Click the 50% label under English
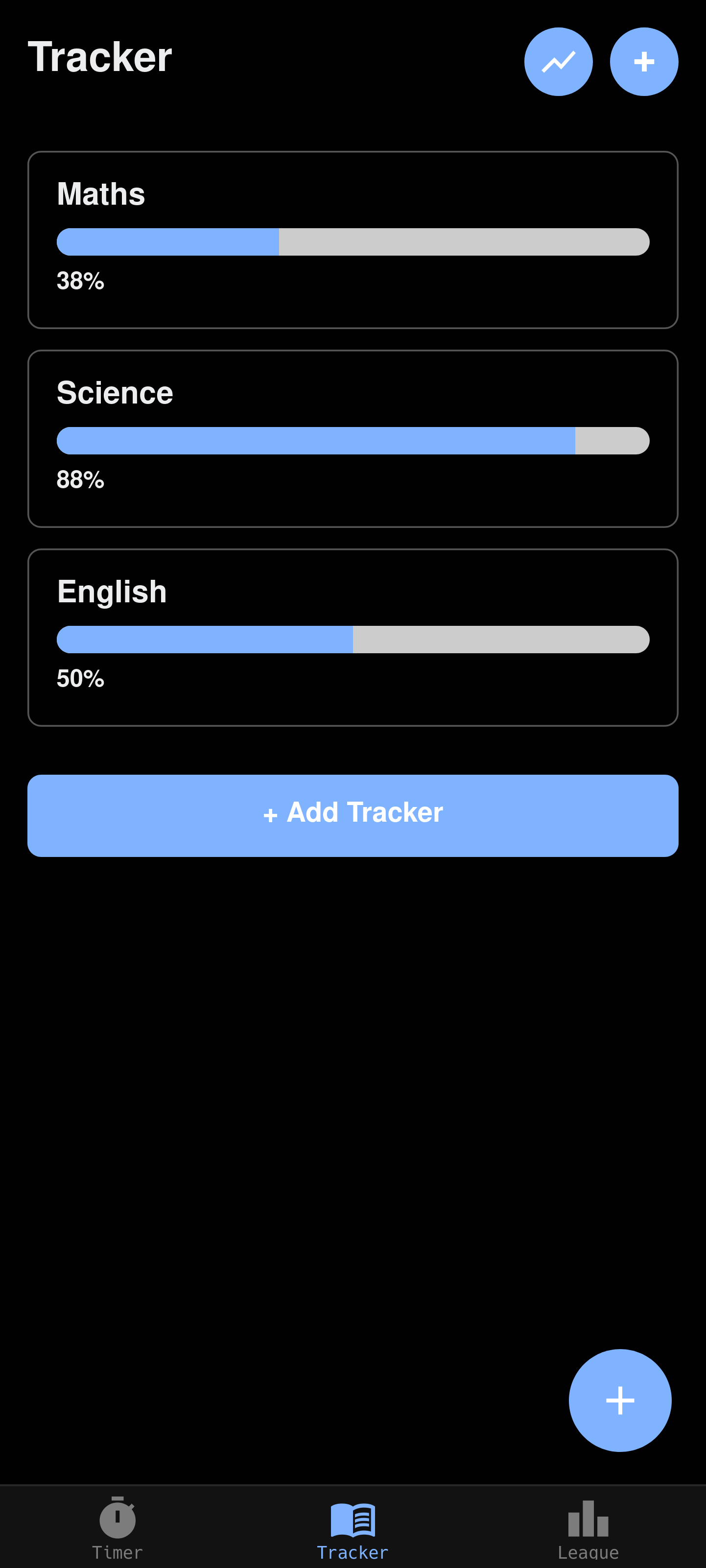 click(x=80, y=678)
